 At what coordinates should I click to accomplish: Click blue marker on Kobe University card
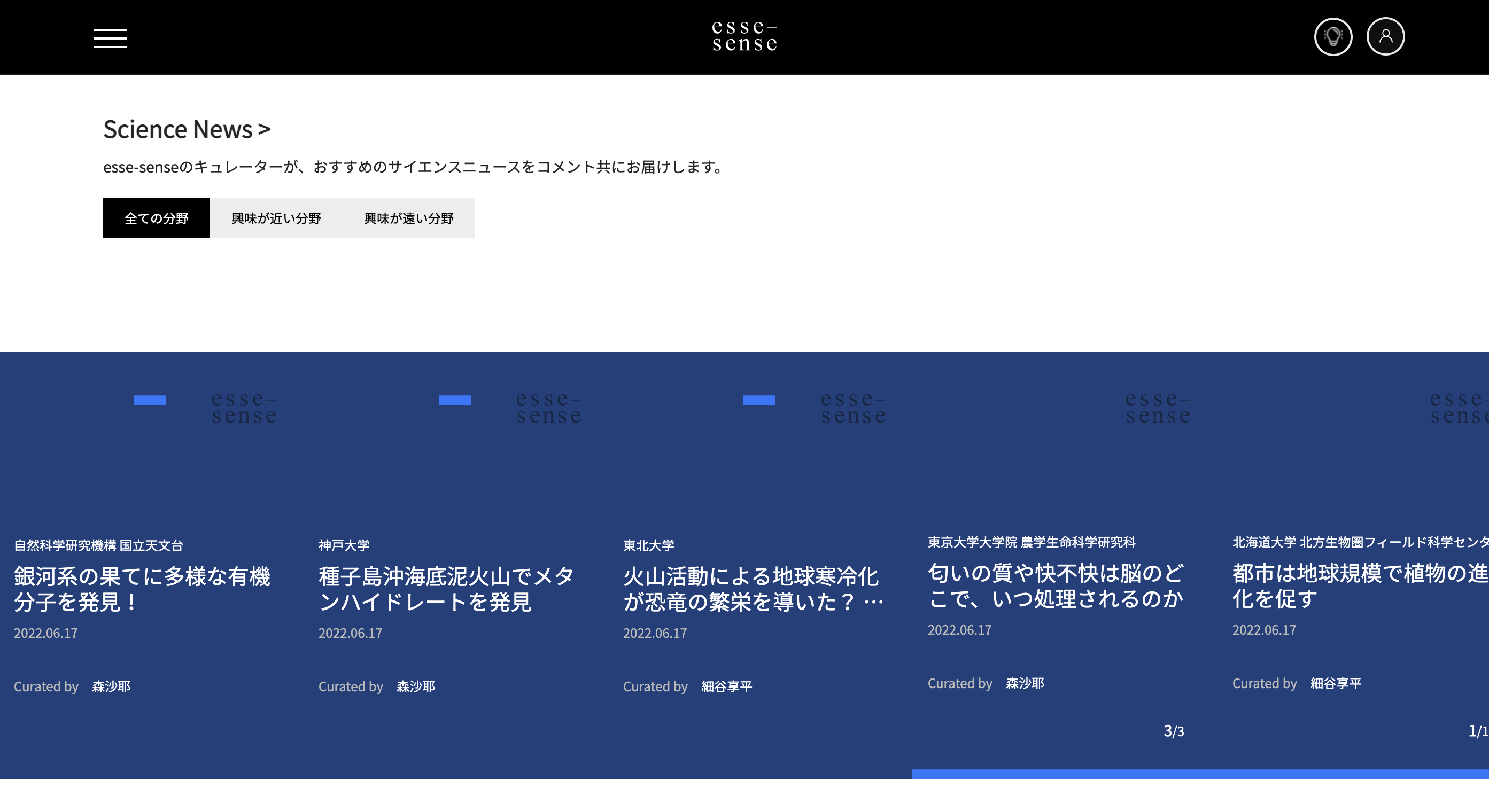pyautogui.click(x=454, y=400)
